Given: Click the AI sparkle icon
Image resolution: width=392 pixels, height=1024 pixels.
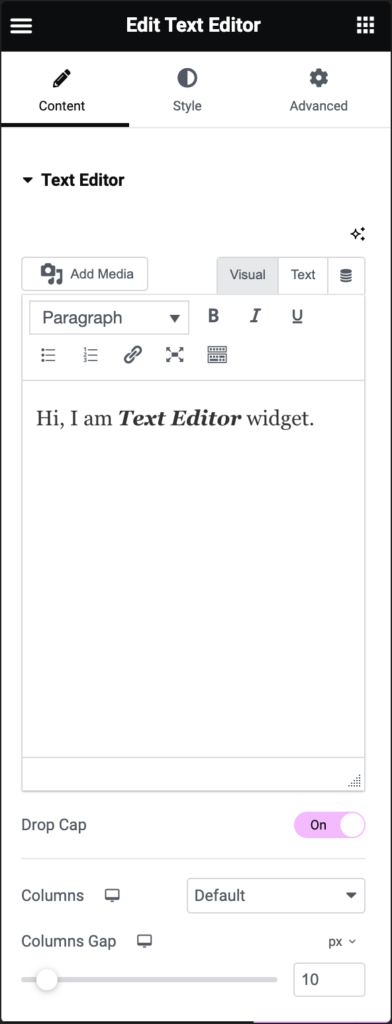Looking at the screenshot, I should coord(357,234).
